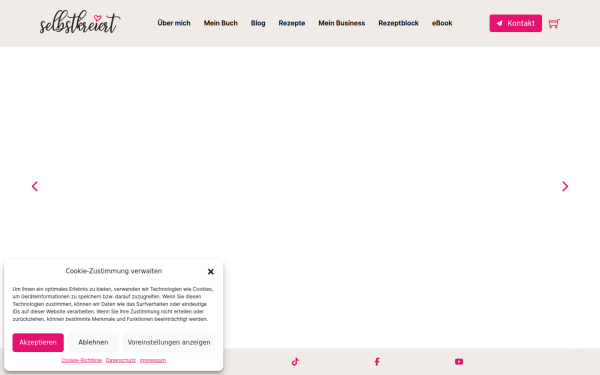This screenshot has width=600, height=375.
Task: Click the selbstkreiert logo
Action: coord(80,22)
